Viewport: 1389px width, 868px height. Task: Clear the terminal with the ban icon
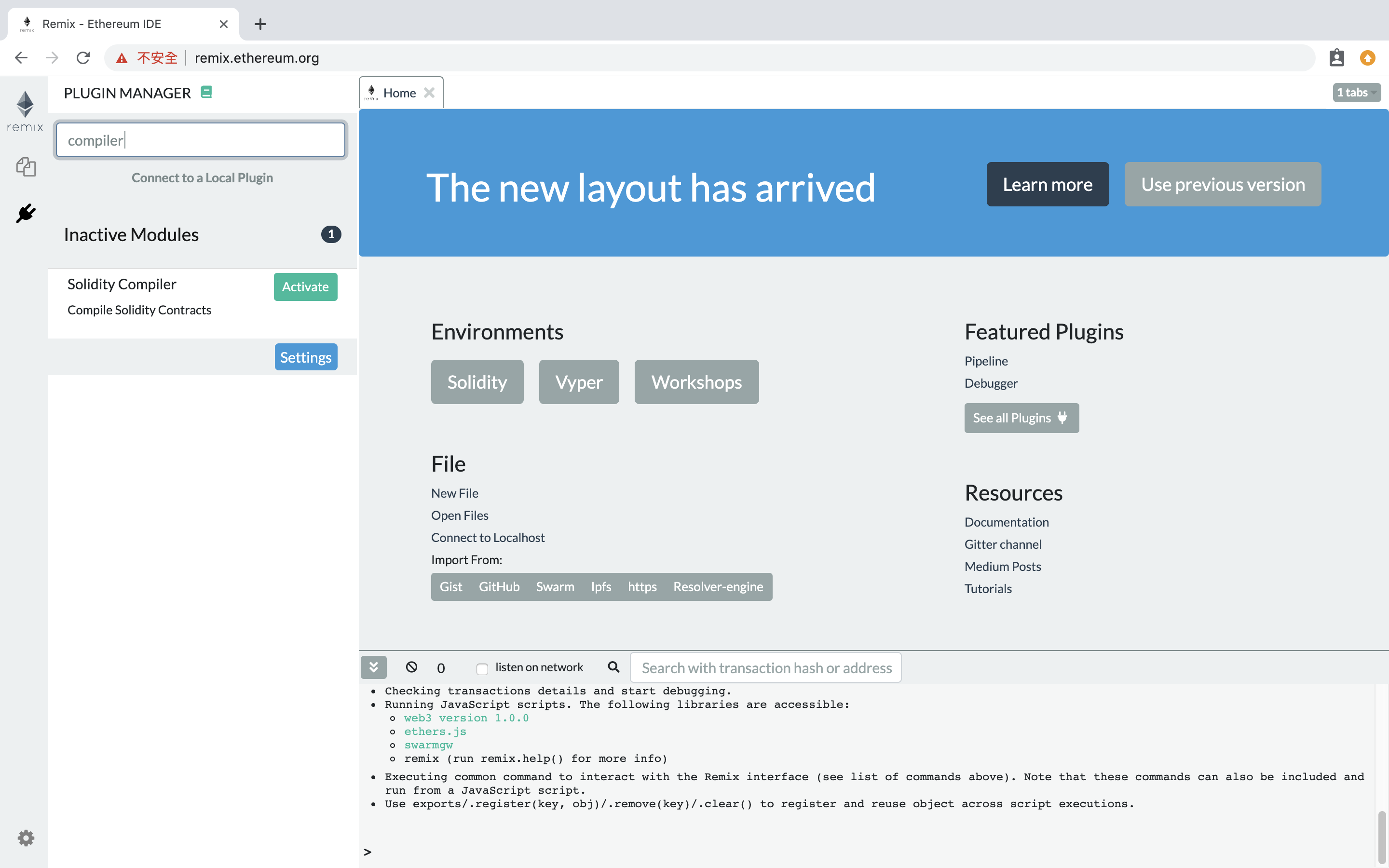[x=411, y=667]
